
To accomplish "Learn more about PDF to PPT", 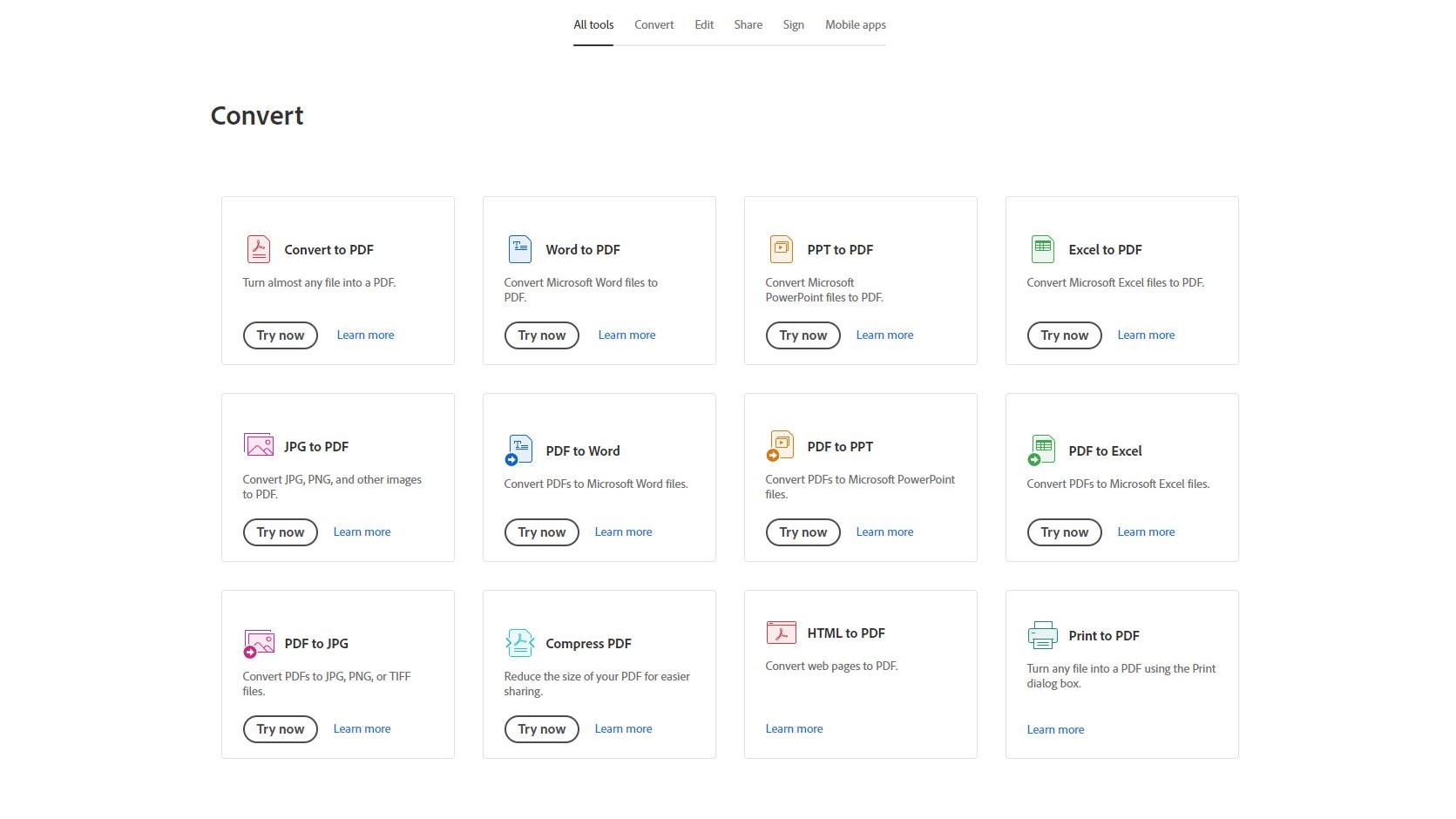I will pyautogui.click(x=884, y=531).
